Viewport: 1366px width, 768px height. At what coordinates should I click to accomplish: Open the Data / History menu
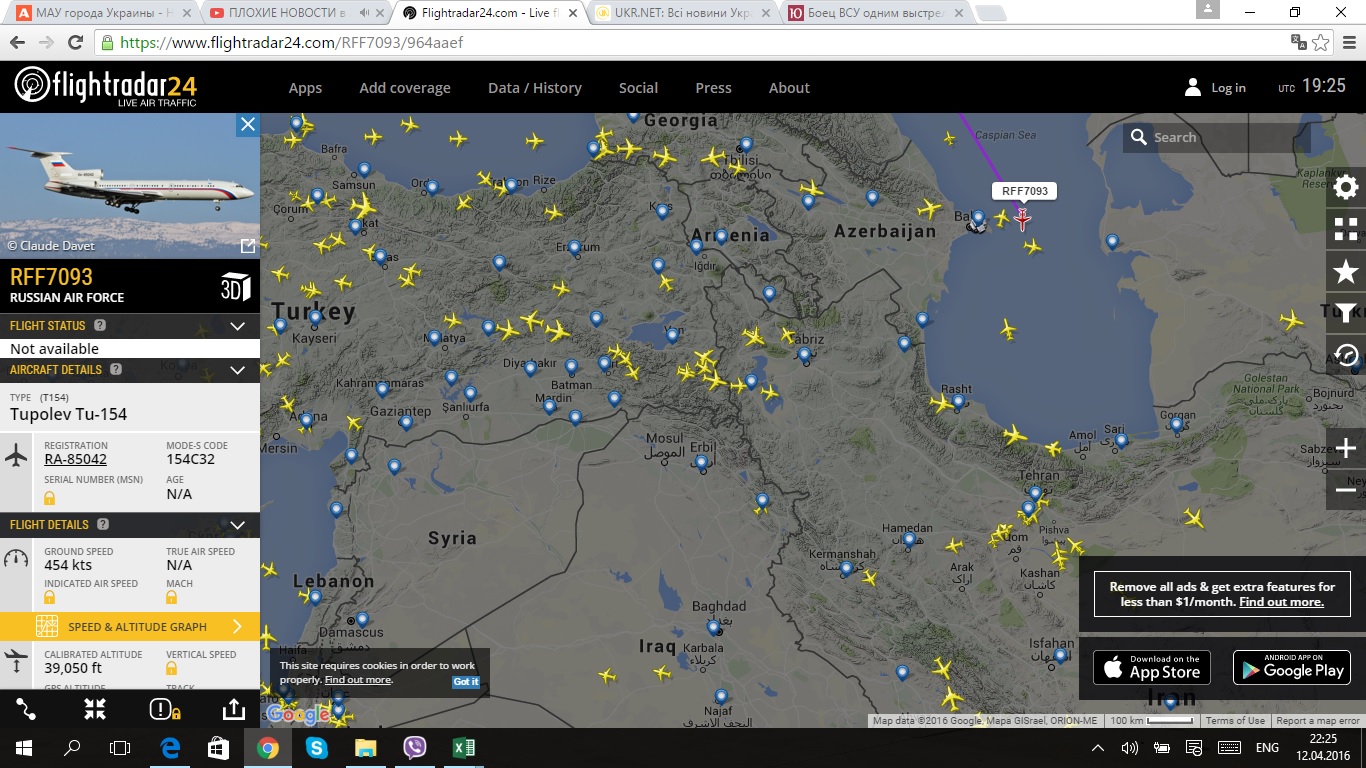click(x=534, y=88)
